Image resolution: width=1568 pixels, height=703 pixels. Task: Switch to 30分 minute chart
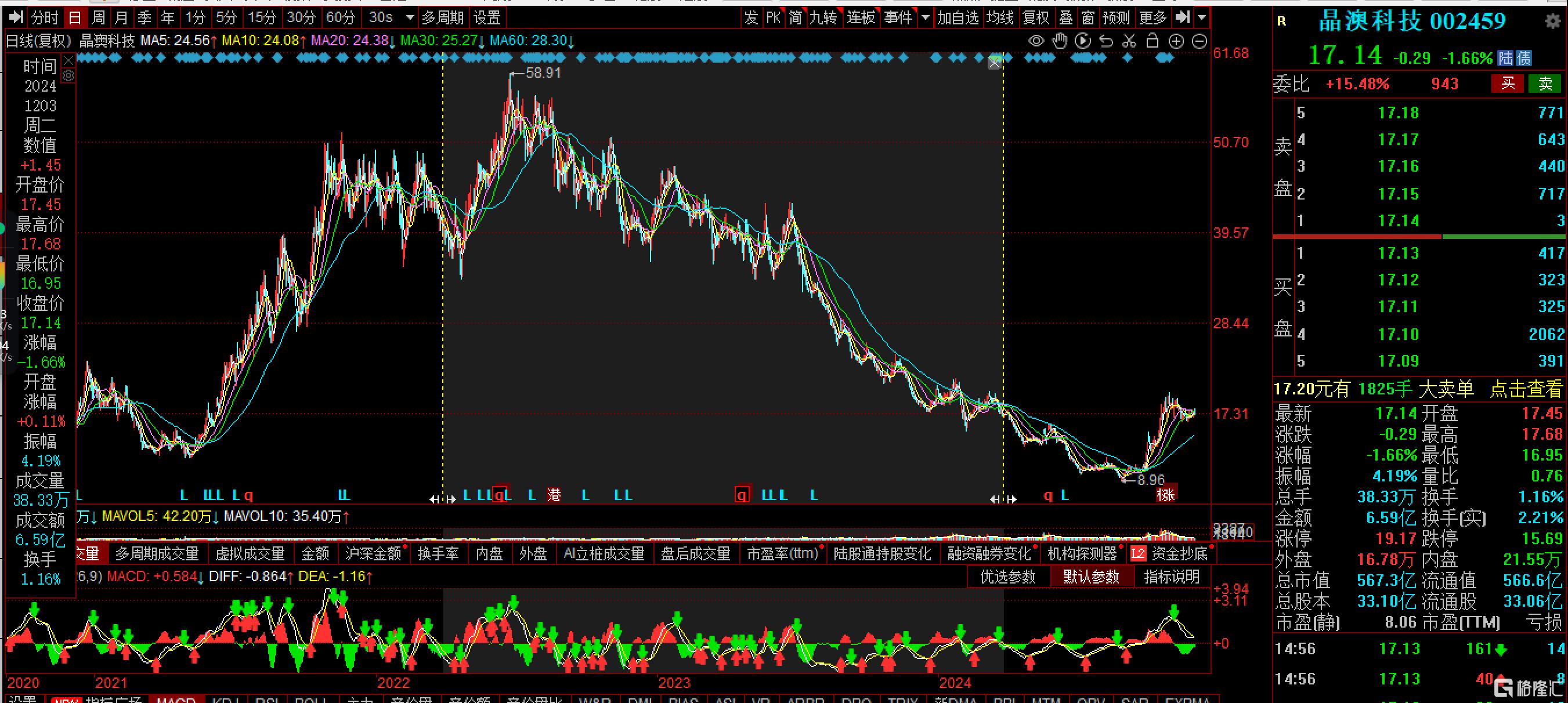click(x=301, y=17)
